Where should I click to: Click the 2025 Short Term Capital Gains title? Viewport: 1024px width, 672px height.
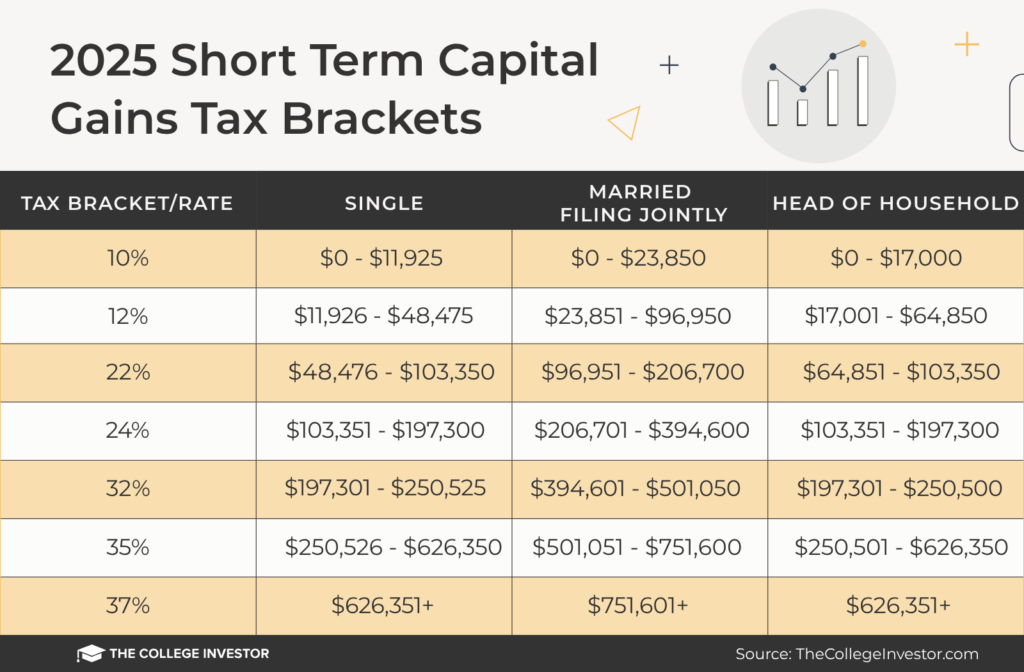324,90
